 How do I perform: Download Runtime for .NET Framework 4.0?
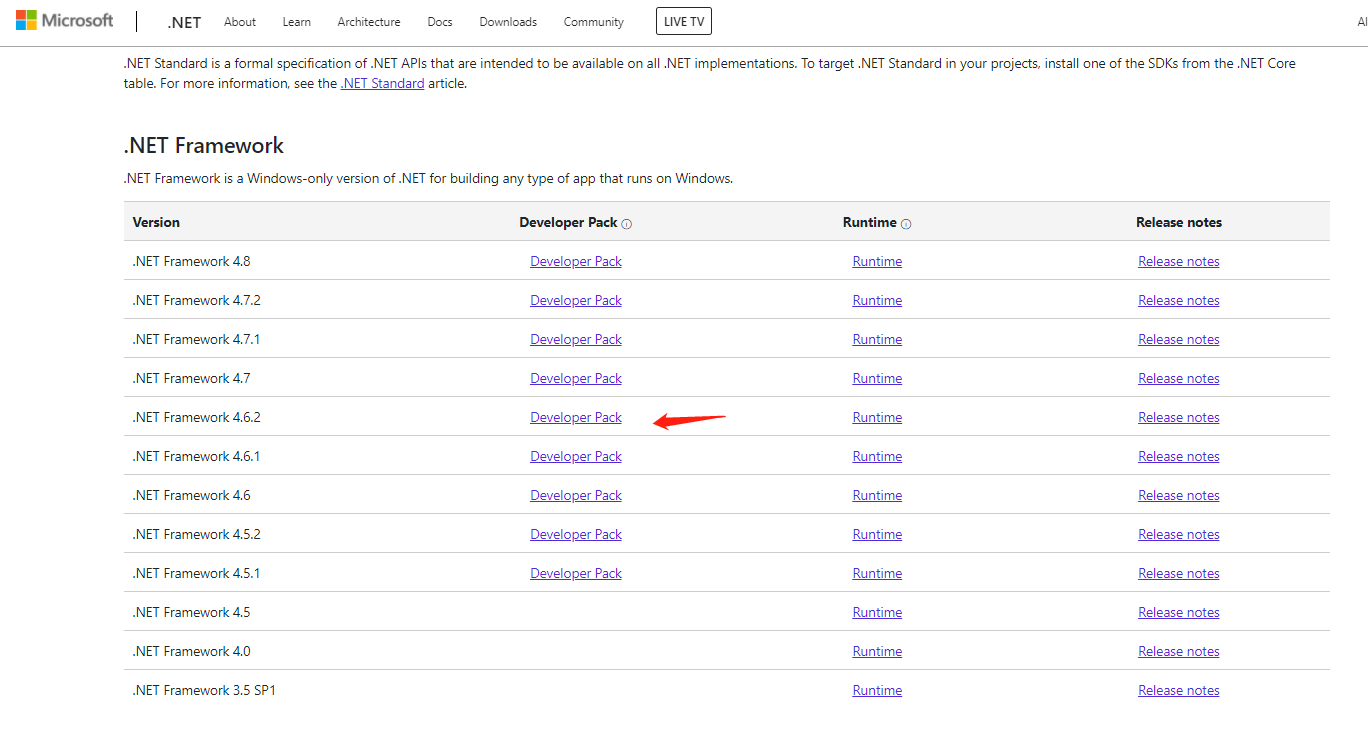click(877, 651)
